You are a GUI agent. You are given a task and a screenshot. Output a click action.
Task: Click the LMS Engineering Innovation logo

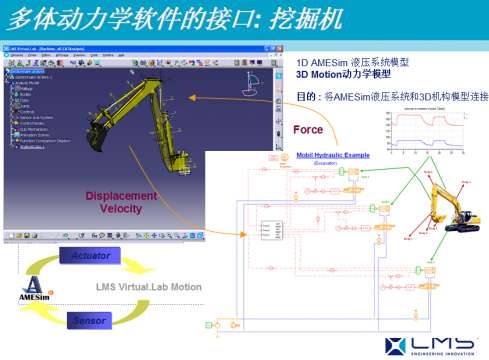(431, 346)
